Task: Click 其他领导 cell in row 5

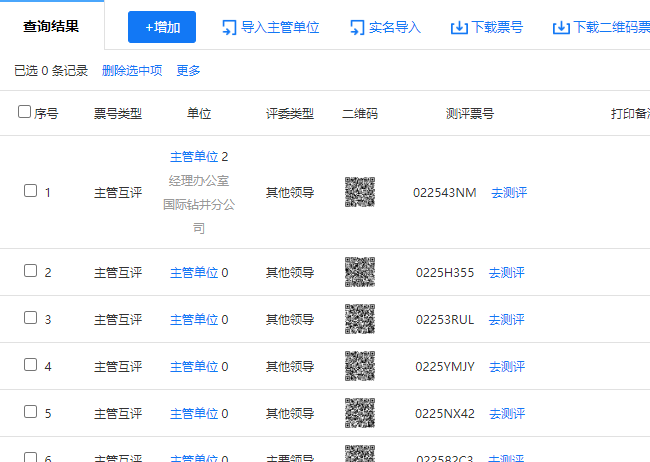Action: click(x=290, y=413)
